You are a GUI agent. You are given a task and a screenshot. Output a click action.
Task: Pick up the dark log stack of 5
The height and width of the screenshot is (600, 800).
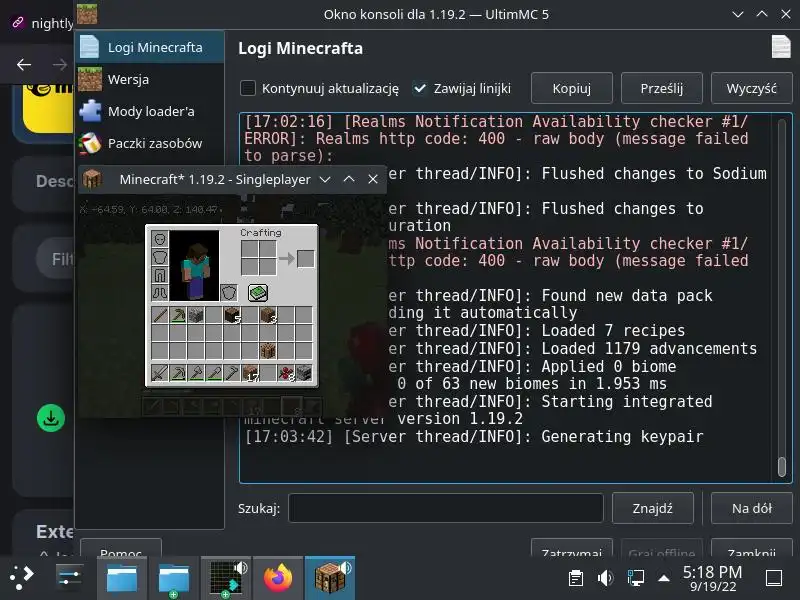coord(232,315)
